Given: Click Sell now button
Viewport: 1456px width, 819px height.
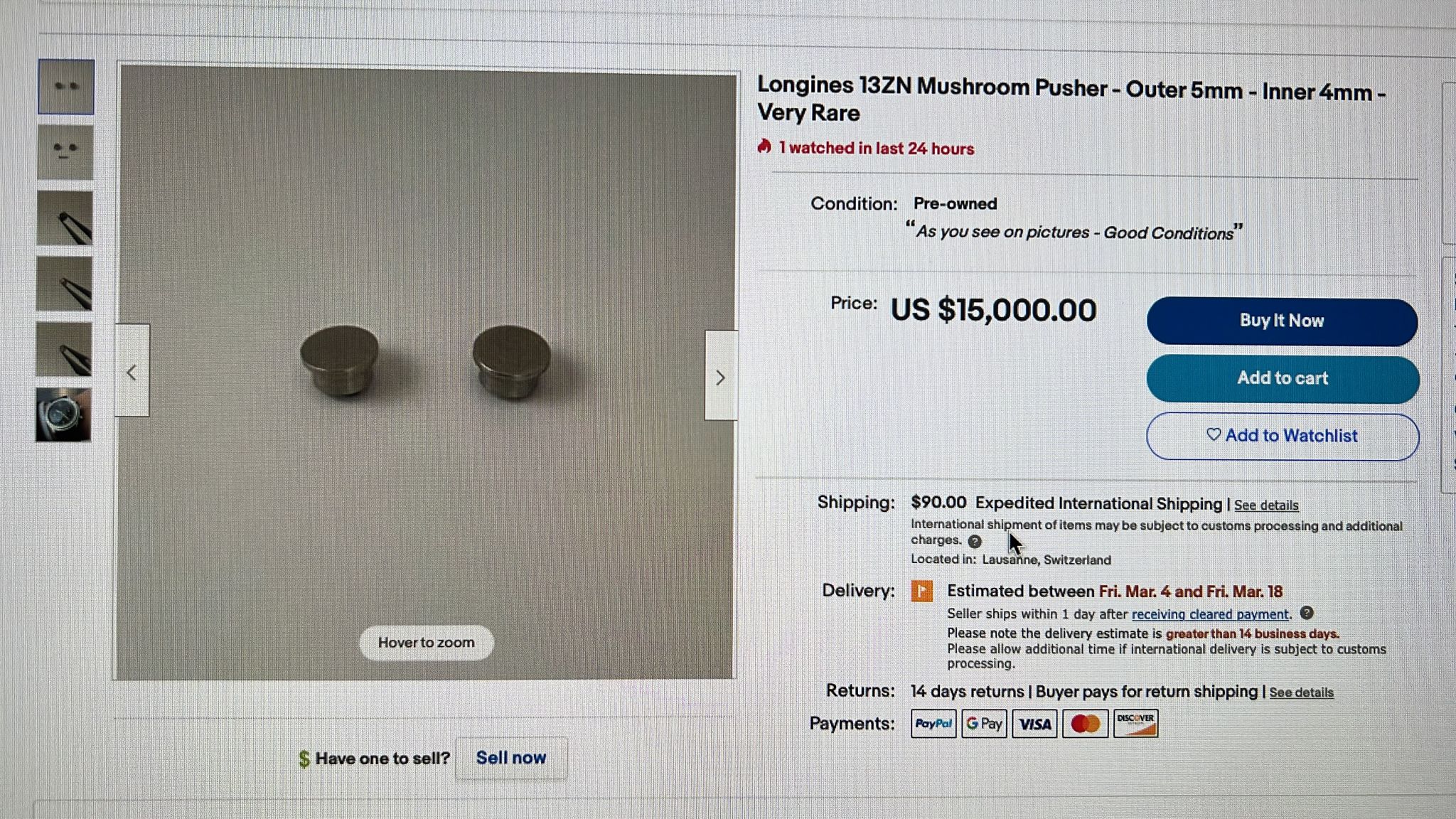Looking at the screenshot, I should point(511,758).
